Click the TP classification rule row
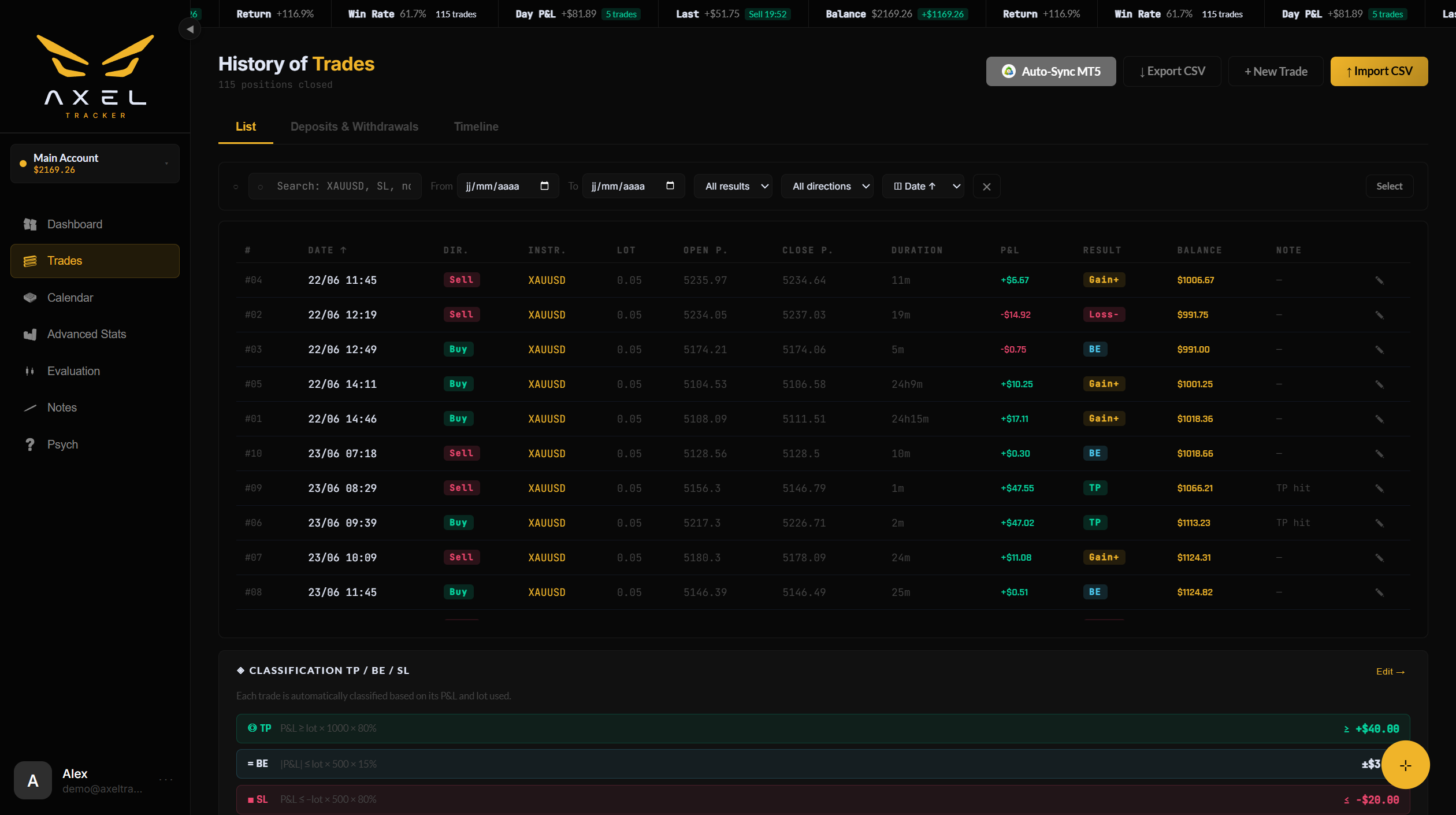This screenshot has width=1456, height=815. [823, 728]
